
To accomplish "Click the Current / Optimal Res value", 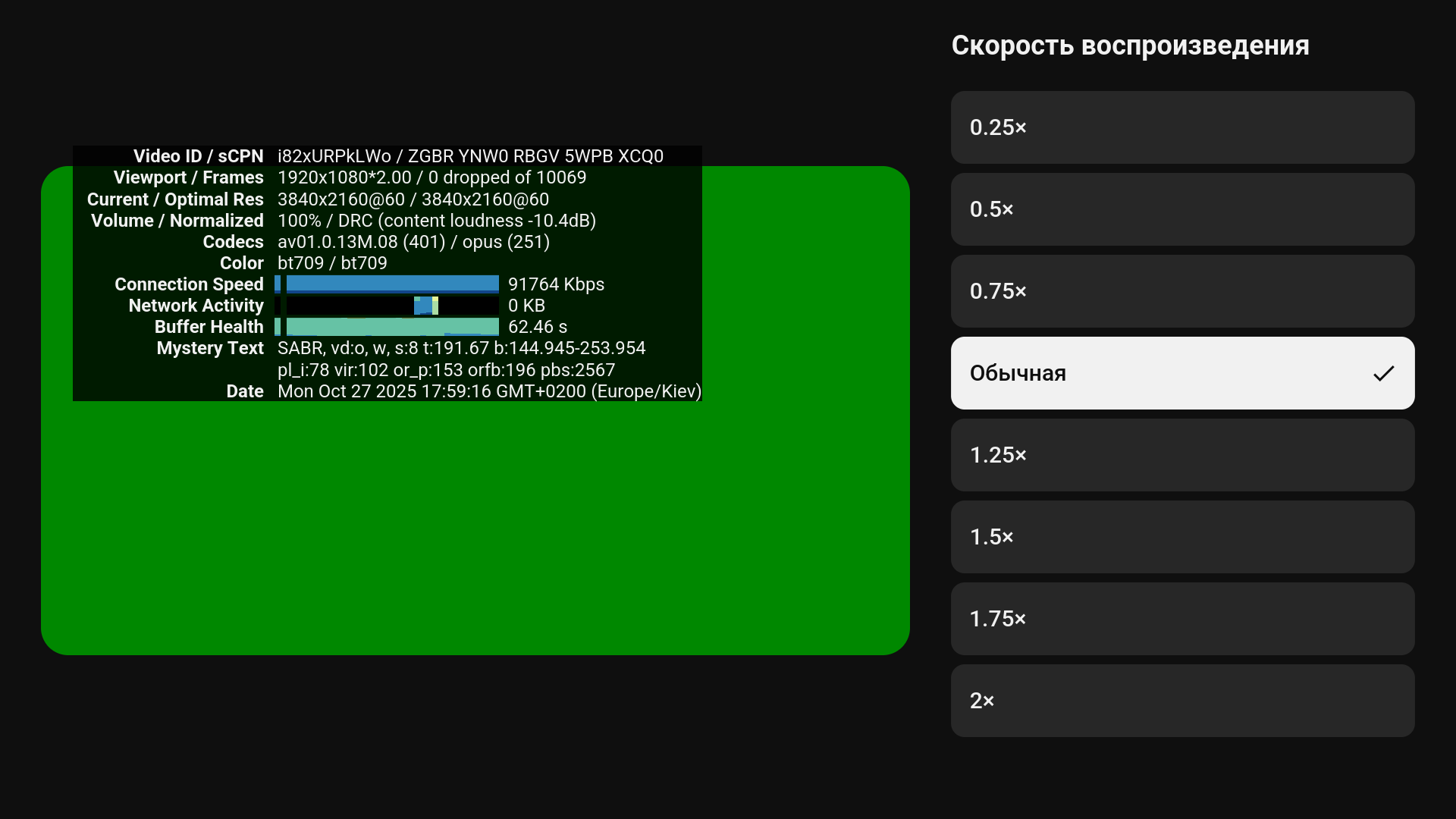I will coord(413,199).
